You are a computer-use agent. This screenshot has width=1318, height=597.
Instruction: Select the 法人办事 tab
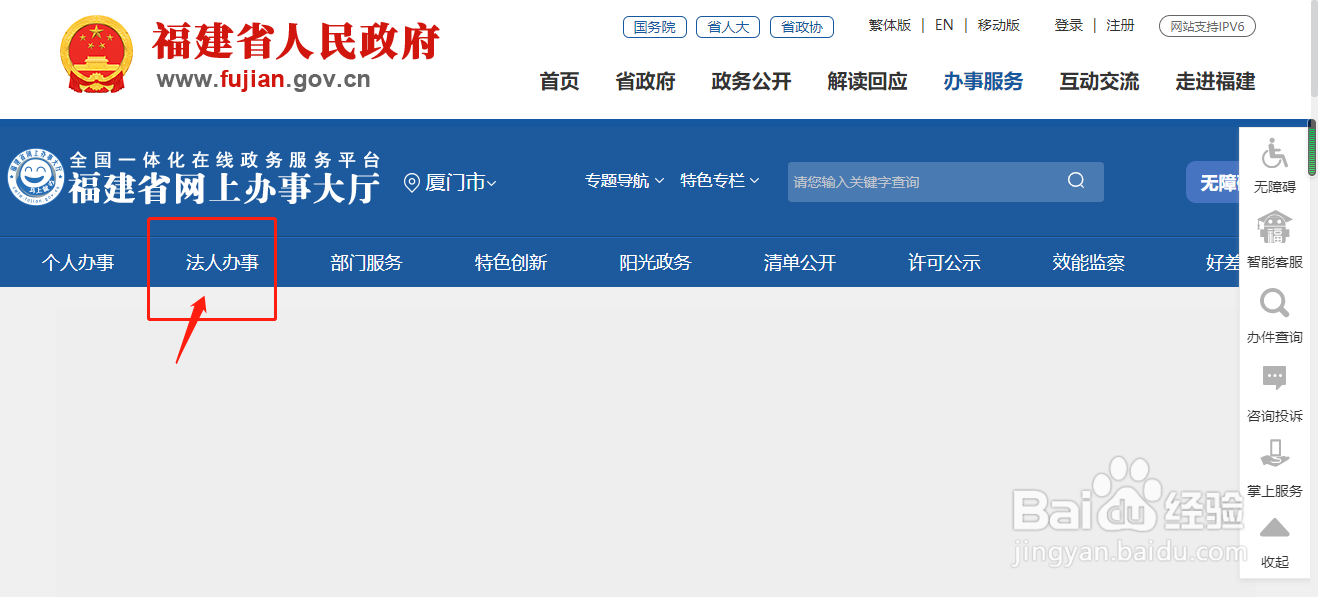(222, 263)
